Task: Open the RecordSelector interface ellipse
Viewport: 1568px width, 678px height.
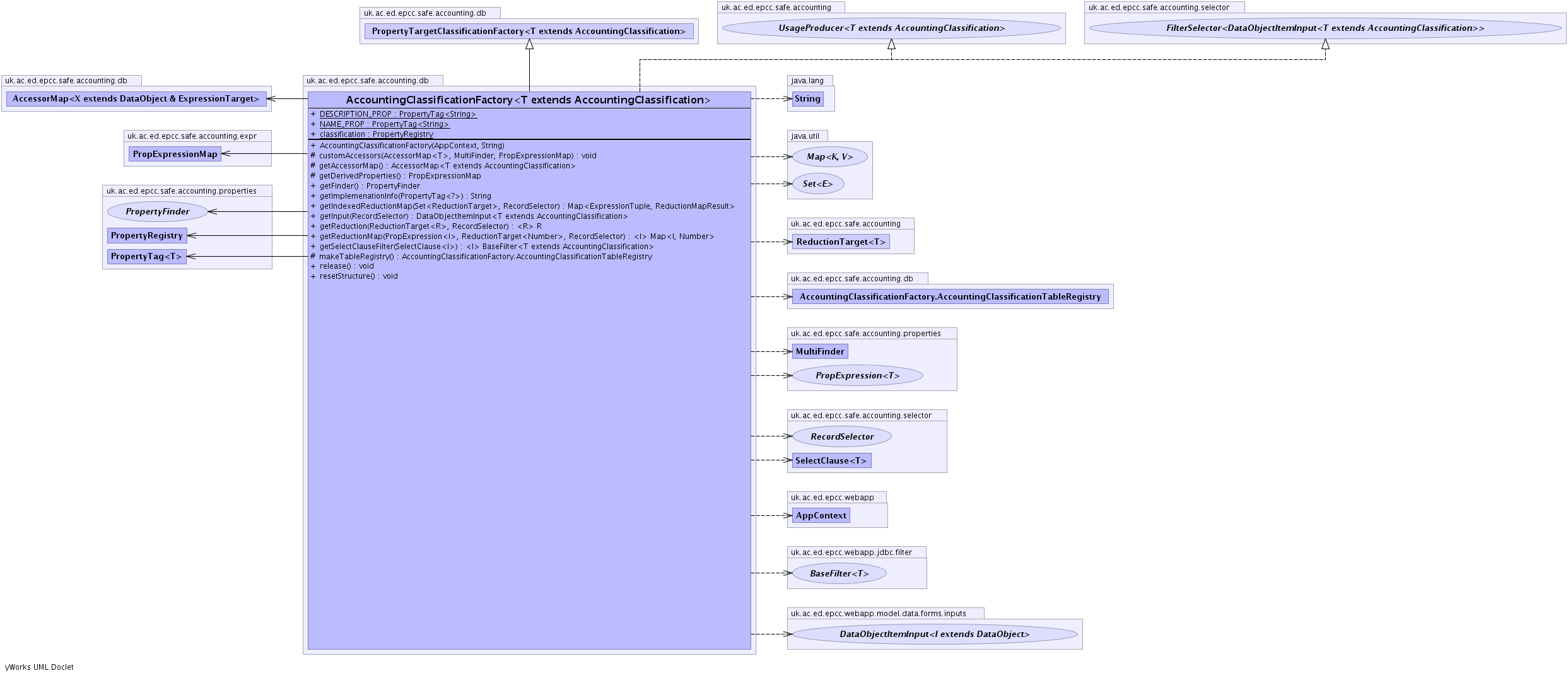Action: tap(842, 436)
